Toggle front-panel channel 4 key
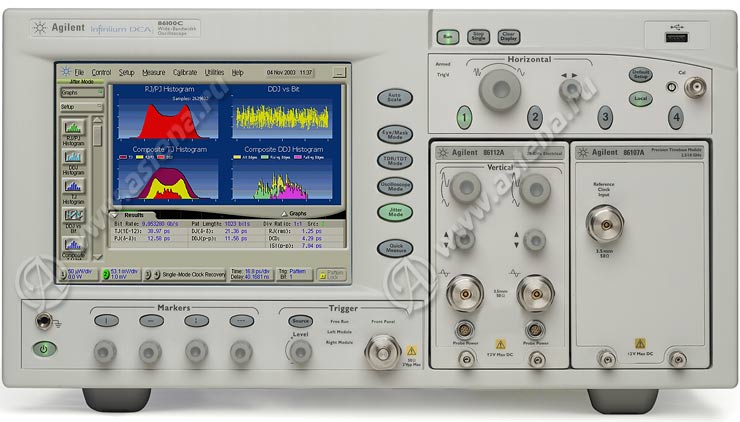This screenshot has width=740, height=422. click(x=676, y=118)
